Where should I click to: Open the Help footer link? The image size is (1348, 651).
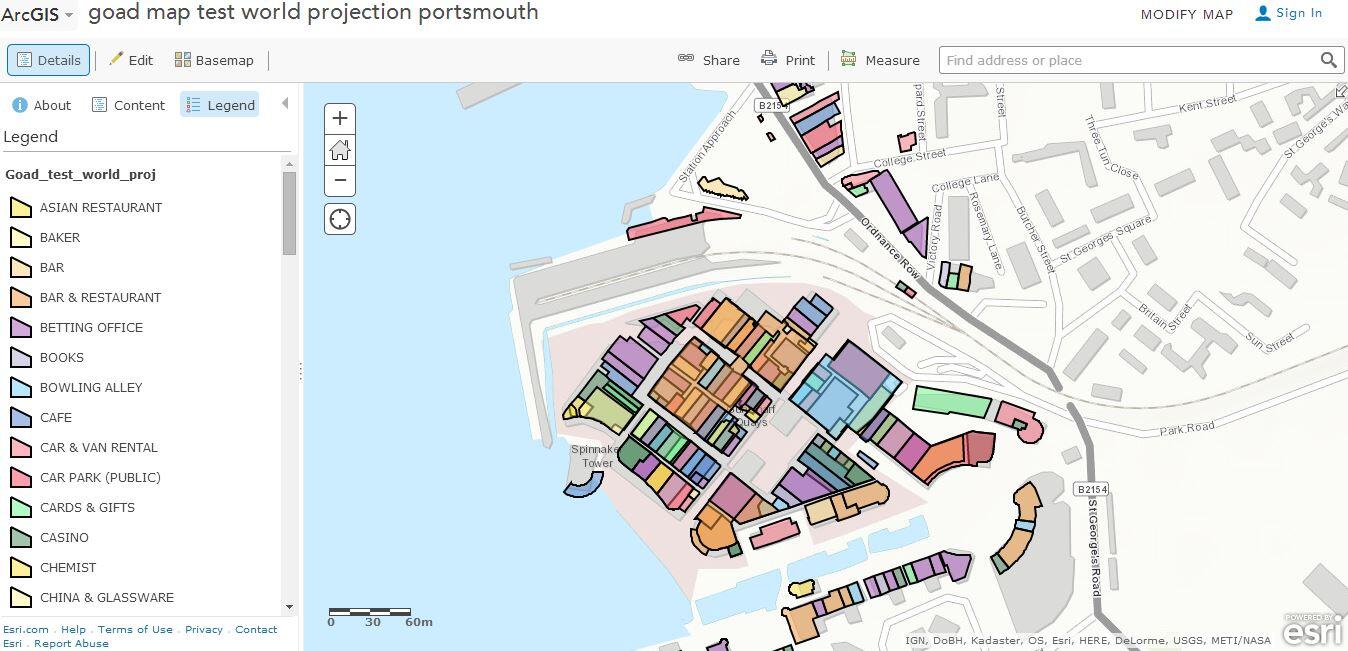(73, 629)
